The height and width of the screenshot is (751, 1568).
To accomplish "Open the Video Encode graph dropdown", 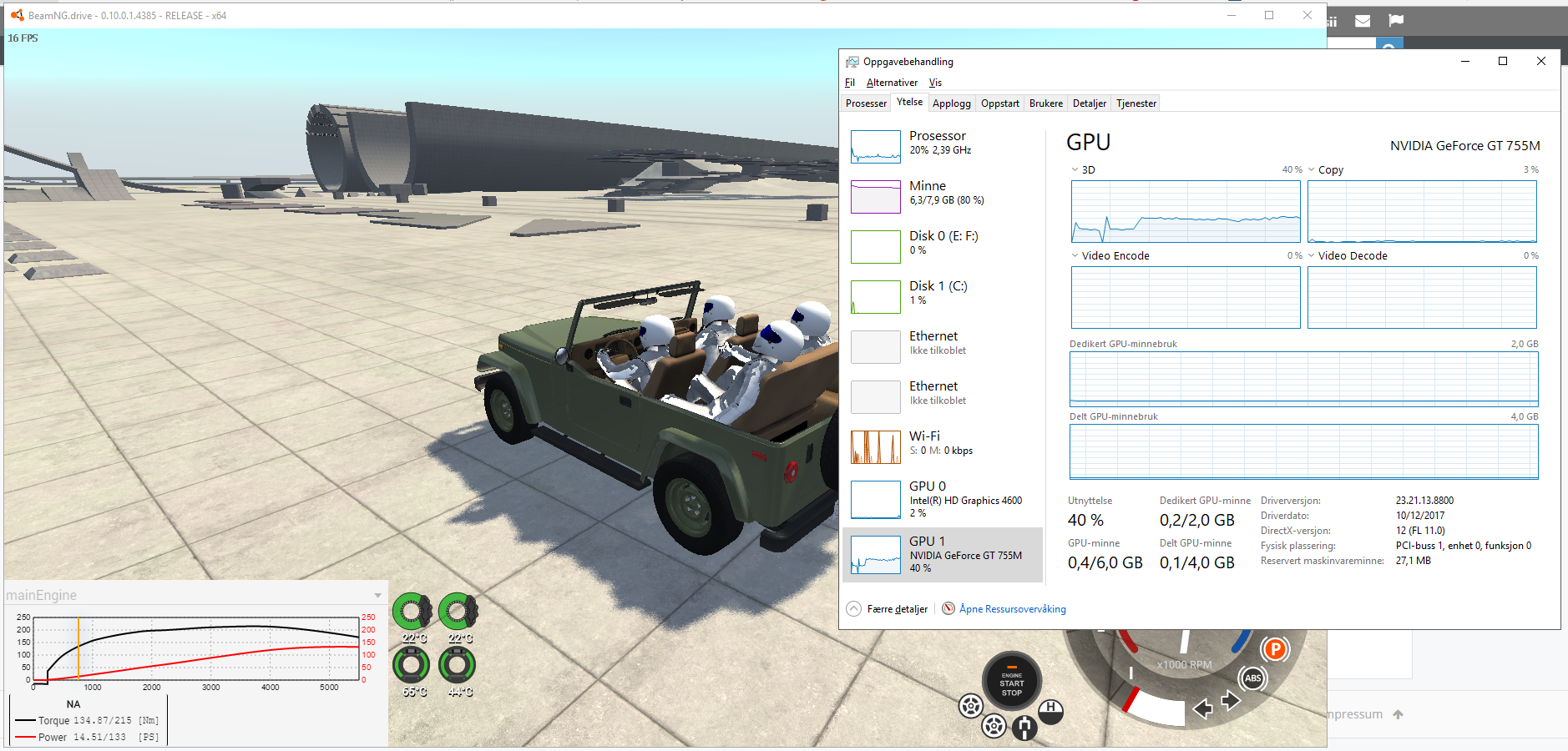I will (1075, 255).
